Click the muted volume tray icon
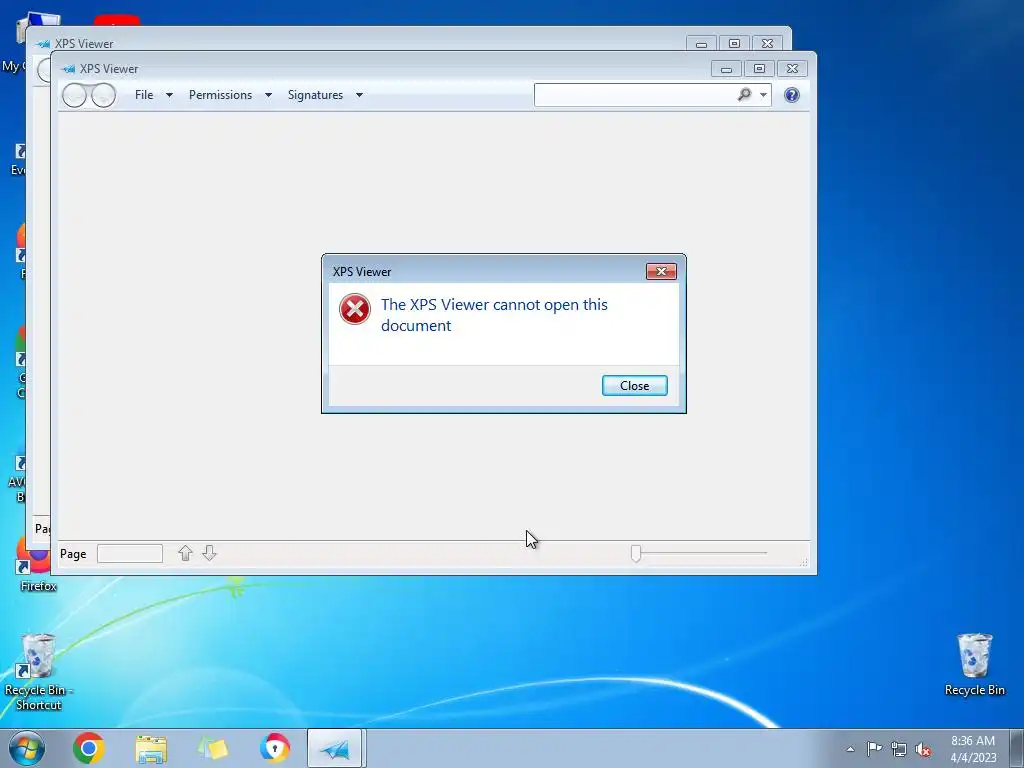This screenshot has width=1024, height=768. (923, 749)
